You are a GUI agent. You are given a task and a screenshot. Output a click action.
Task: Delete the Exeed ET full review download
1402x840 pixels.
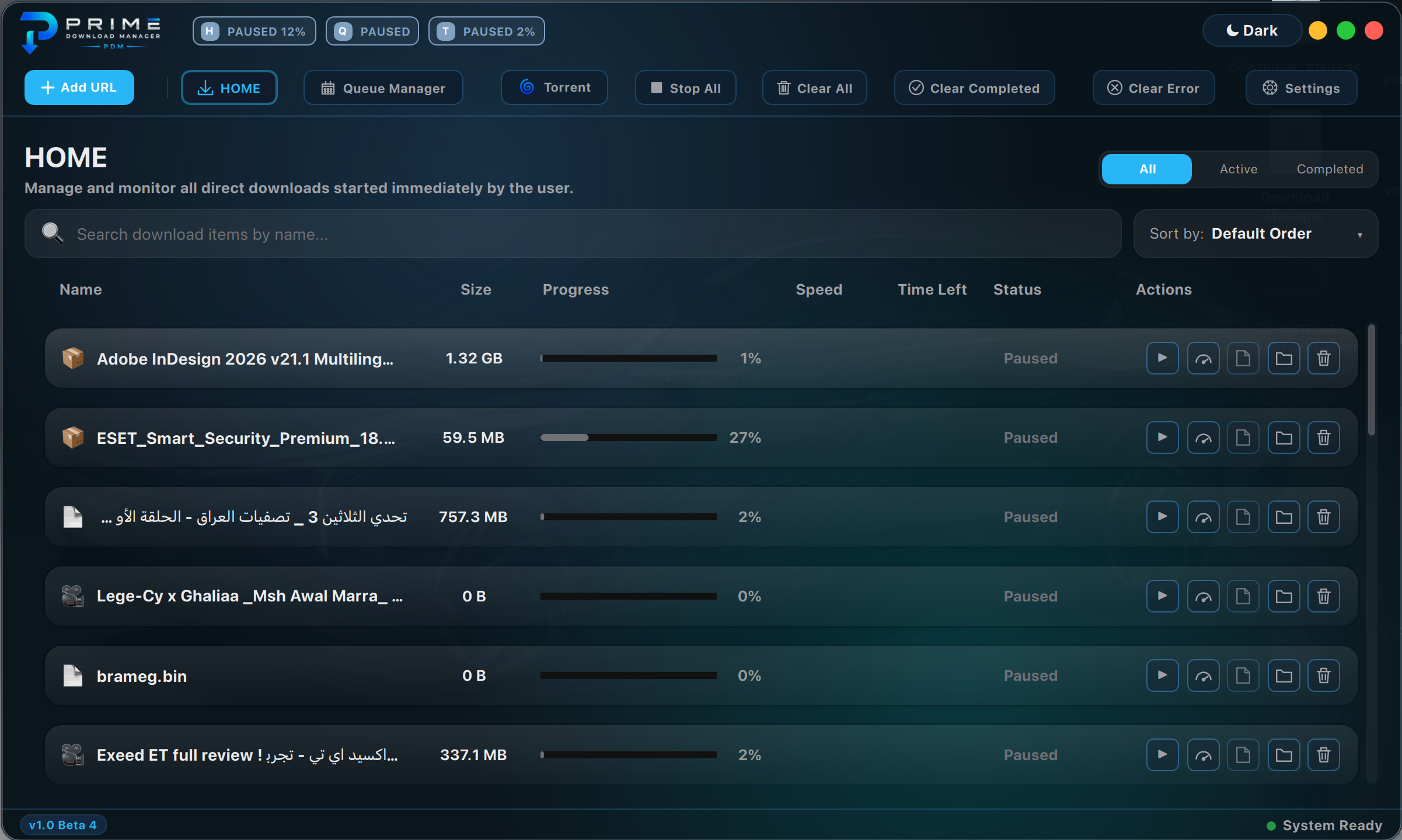click(1324, 755)
